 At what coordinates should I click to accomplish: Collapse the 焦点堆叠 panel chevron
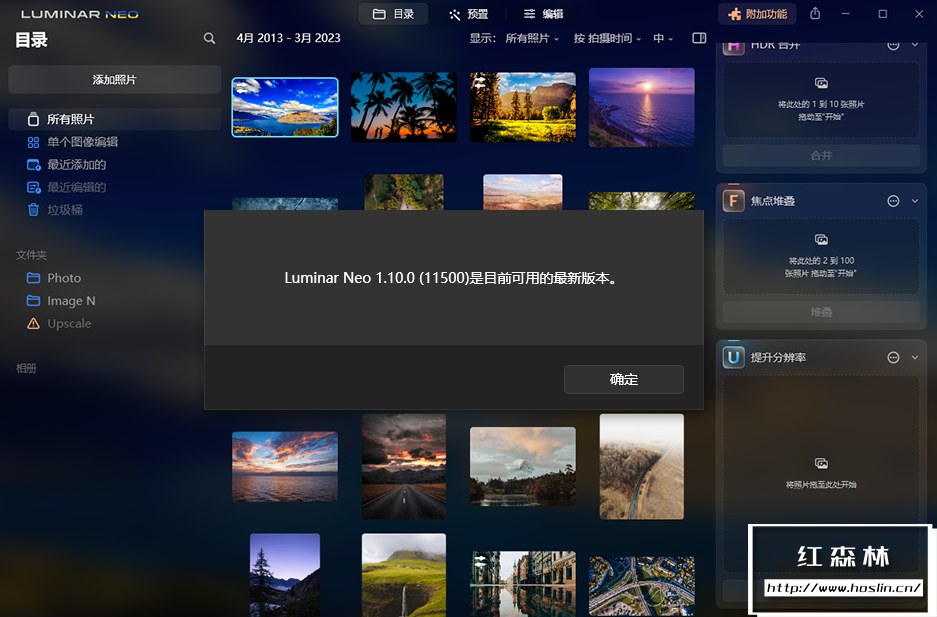point(915,201)
